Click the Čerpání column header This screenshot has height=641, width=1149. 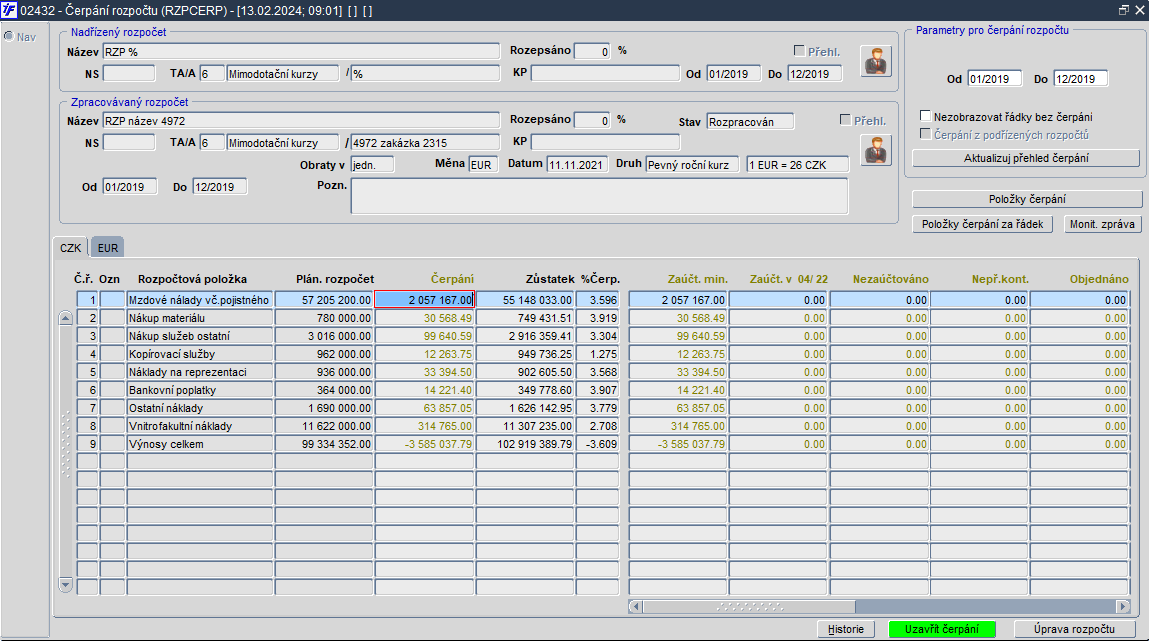pyautogui.click(x=452, y=279)
